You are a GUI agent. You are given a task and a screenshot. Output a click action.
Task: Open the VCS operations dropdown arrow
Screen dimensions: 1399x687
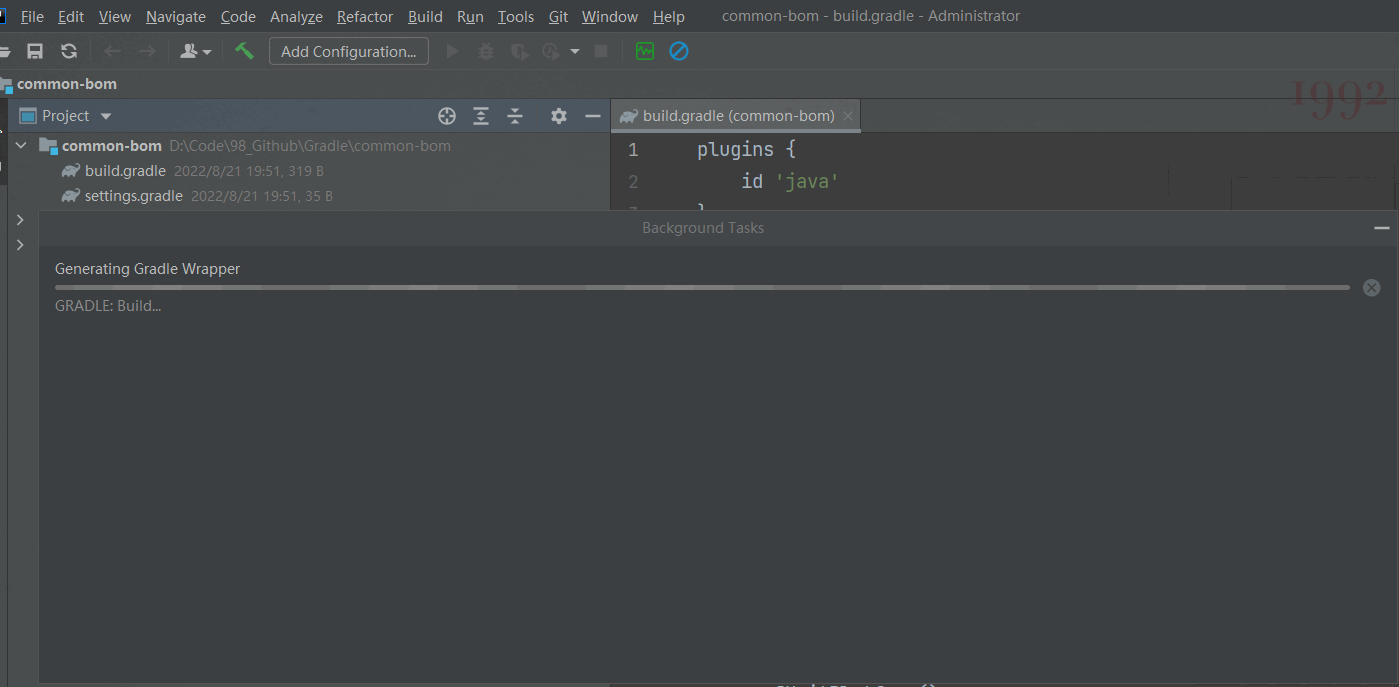point(206,51)
